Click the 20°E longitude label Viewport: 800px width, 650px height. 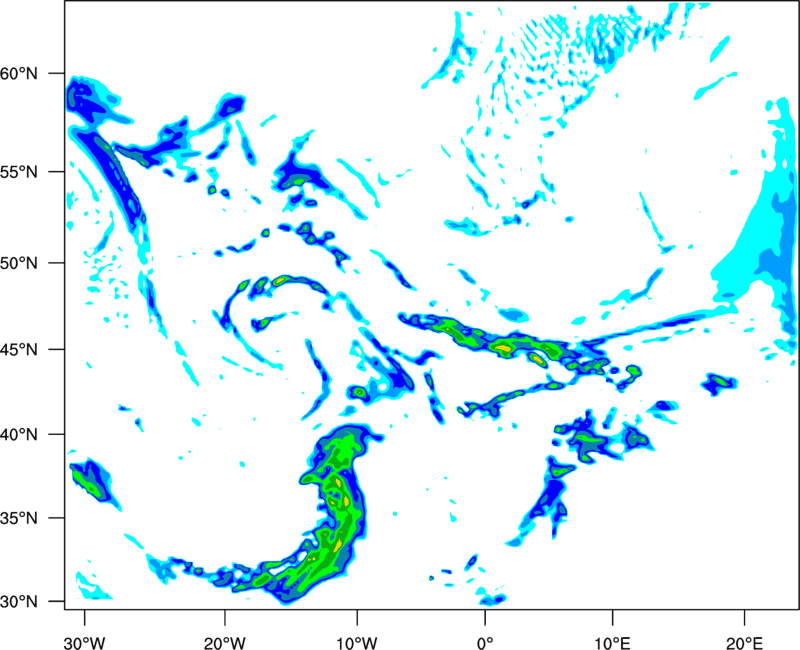click(744, 643)
